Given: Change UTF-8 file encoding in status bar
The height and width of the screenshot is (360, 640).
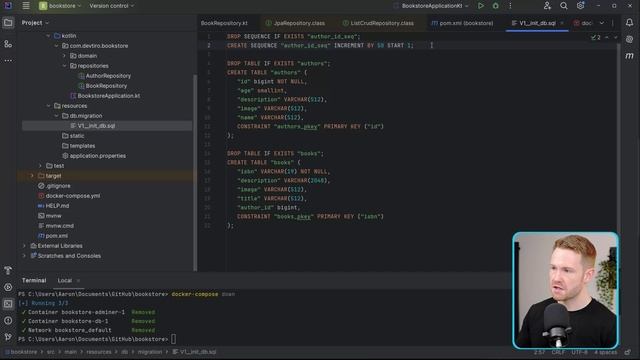Looking at the screenshot, I should click(x=579, y=352).
